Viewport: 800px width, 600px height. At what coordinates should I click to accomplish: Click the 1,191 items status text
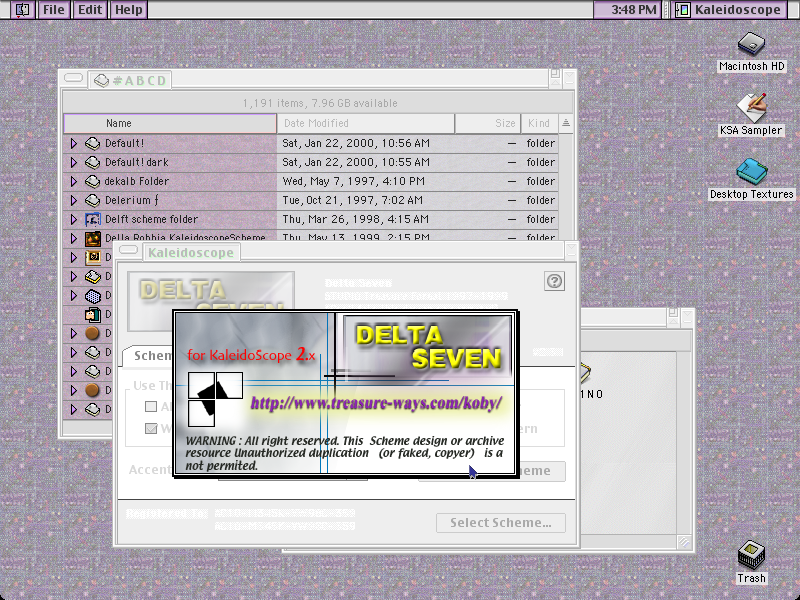[x=320, y=103]
